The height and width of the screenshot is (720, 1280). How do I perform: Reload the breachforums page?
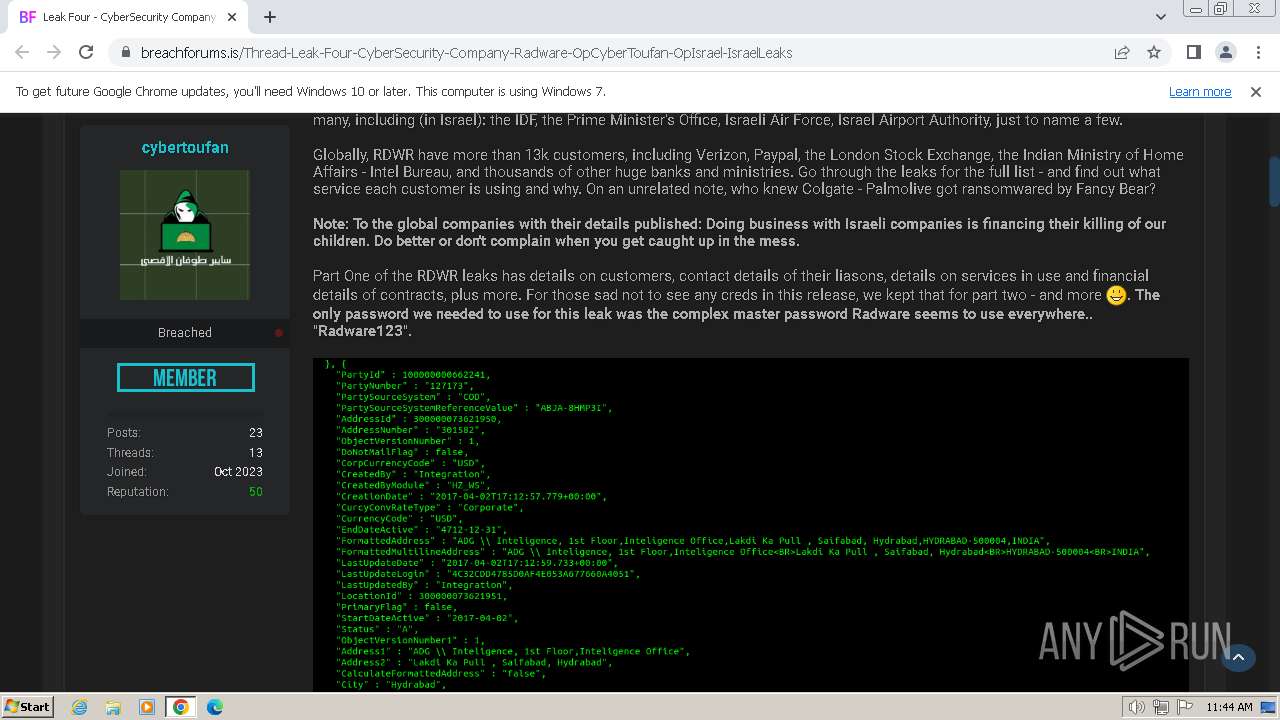point(86,52)
